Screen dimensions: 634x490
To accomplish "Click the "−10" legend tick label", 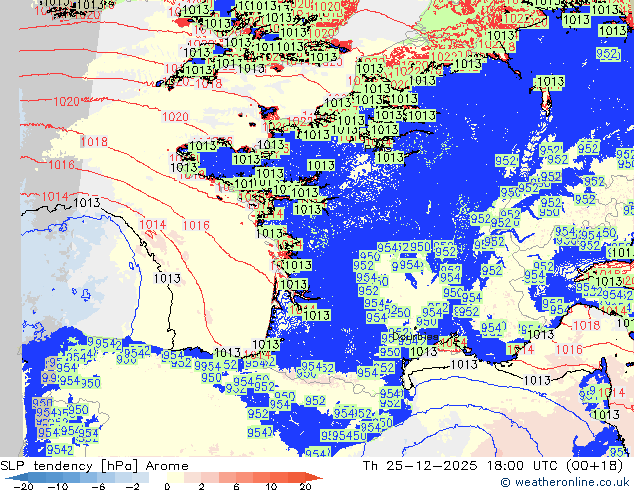I will coord(58,486).
